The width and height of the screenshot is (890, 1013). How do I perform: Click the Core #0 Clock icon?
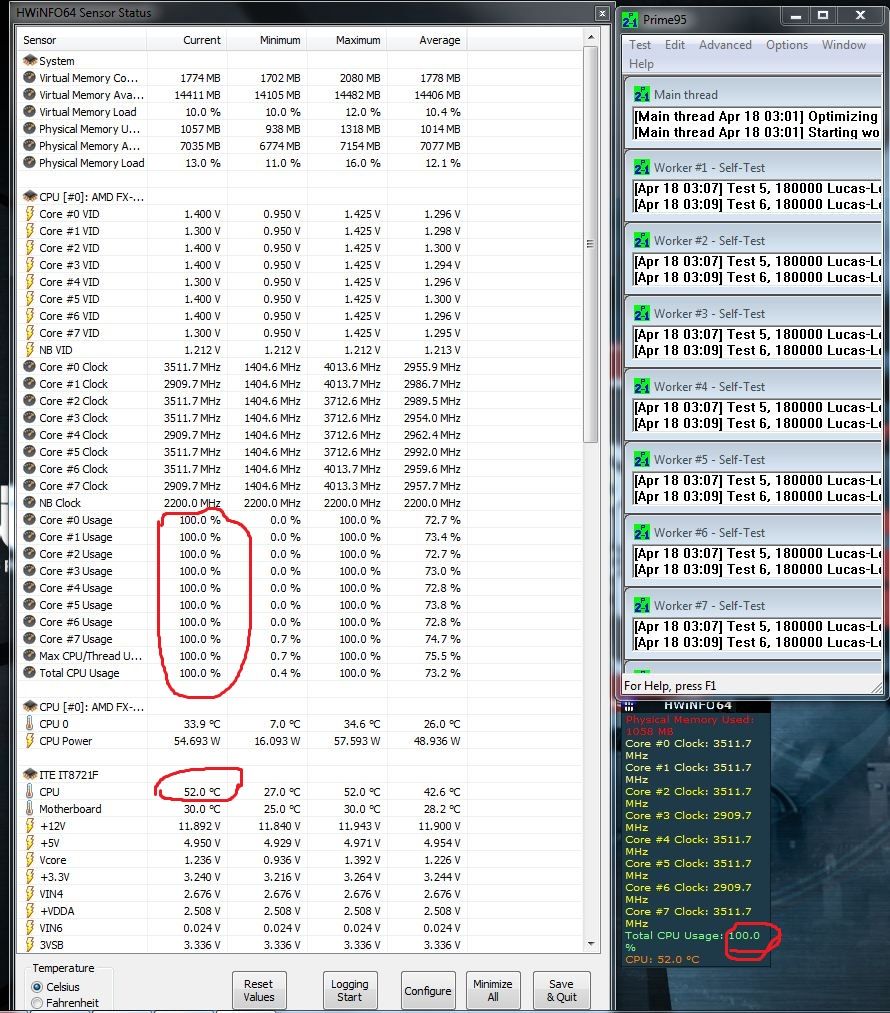click(x=29, y=367)
